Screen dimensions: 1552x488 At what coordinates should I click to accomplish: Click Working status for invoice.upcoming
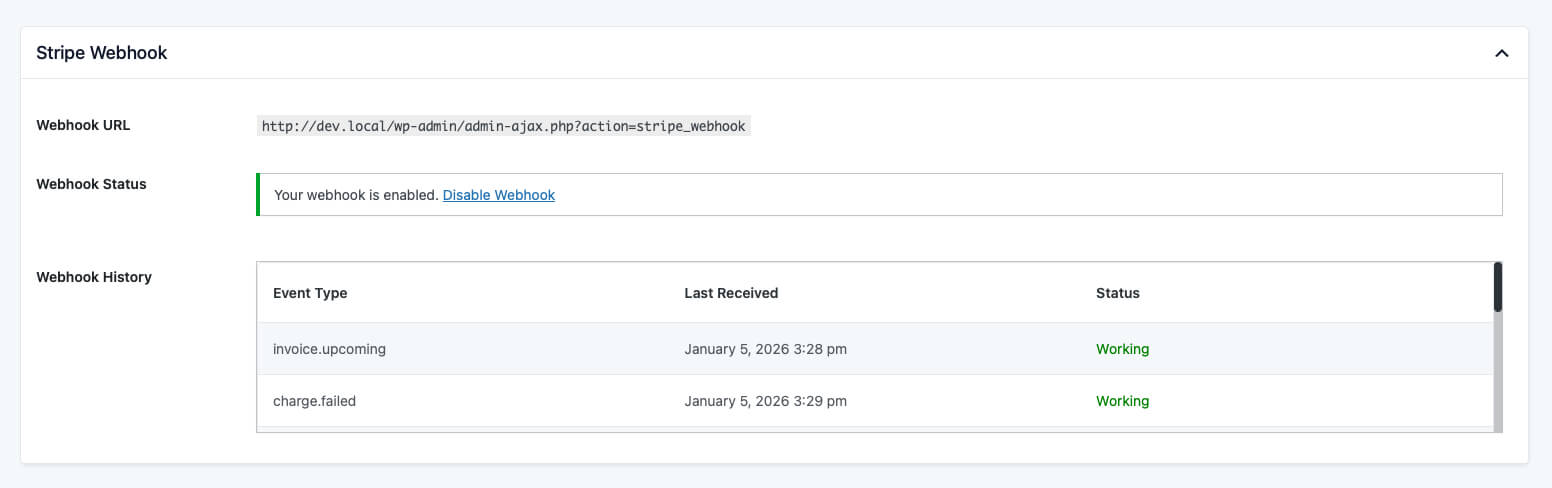(1122, 349)
